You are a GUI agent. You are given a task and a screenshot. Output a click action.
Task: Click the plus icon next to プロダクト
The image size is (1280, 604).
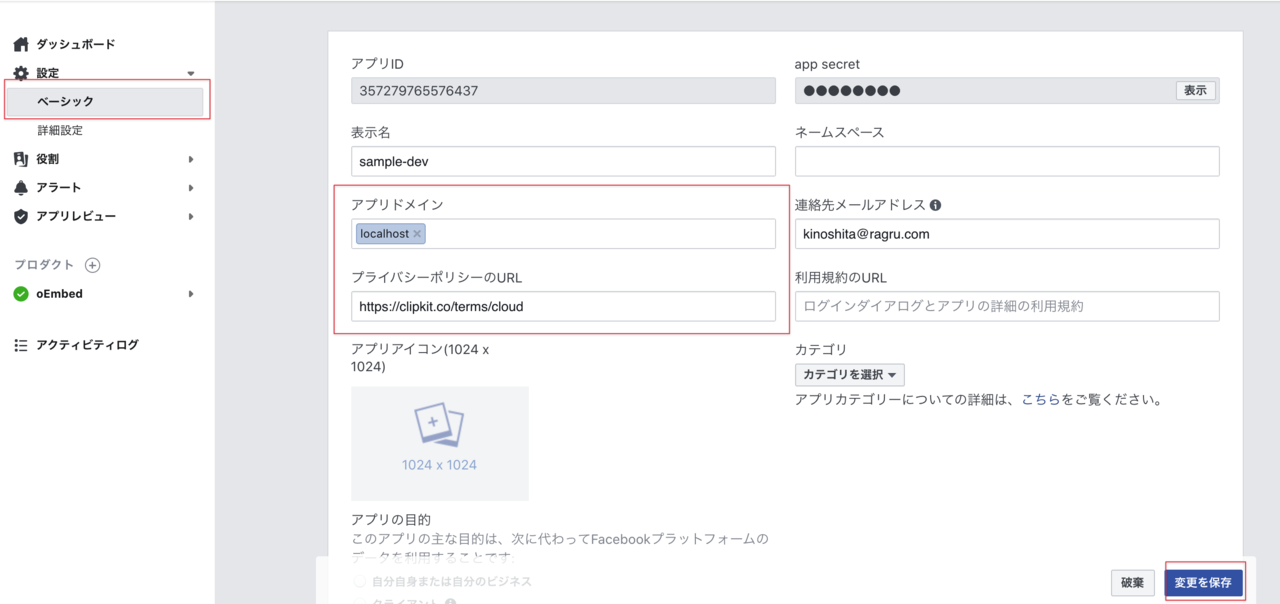tap(92, 265)
